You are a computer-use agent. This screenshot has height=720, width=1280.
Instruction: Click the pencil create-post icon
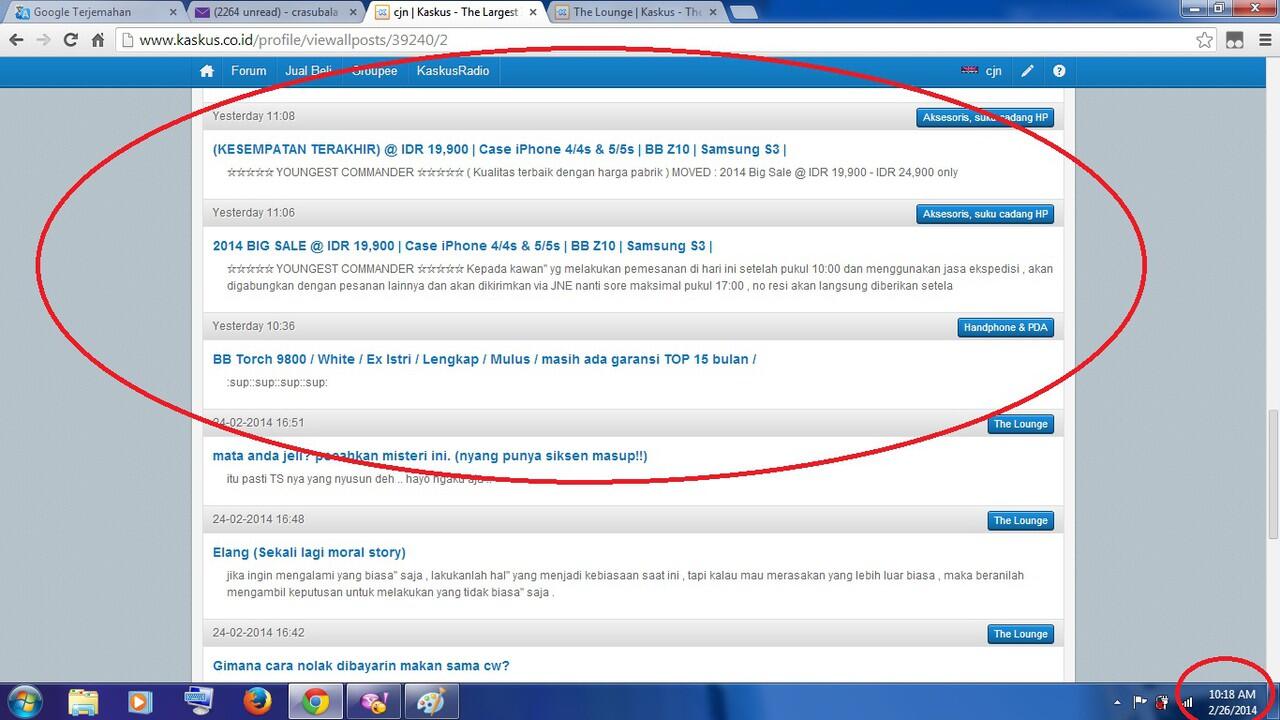tap(1027, 71)
